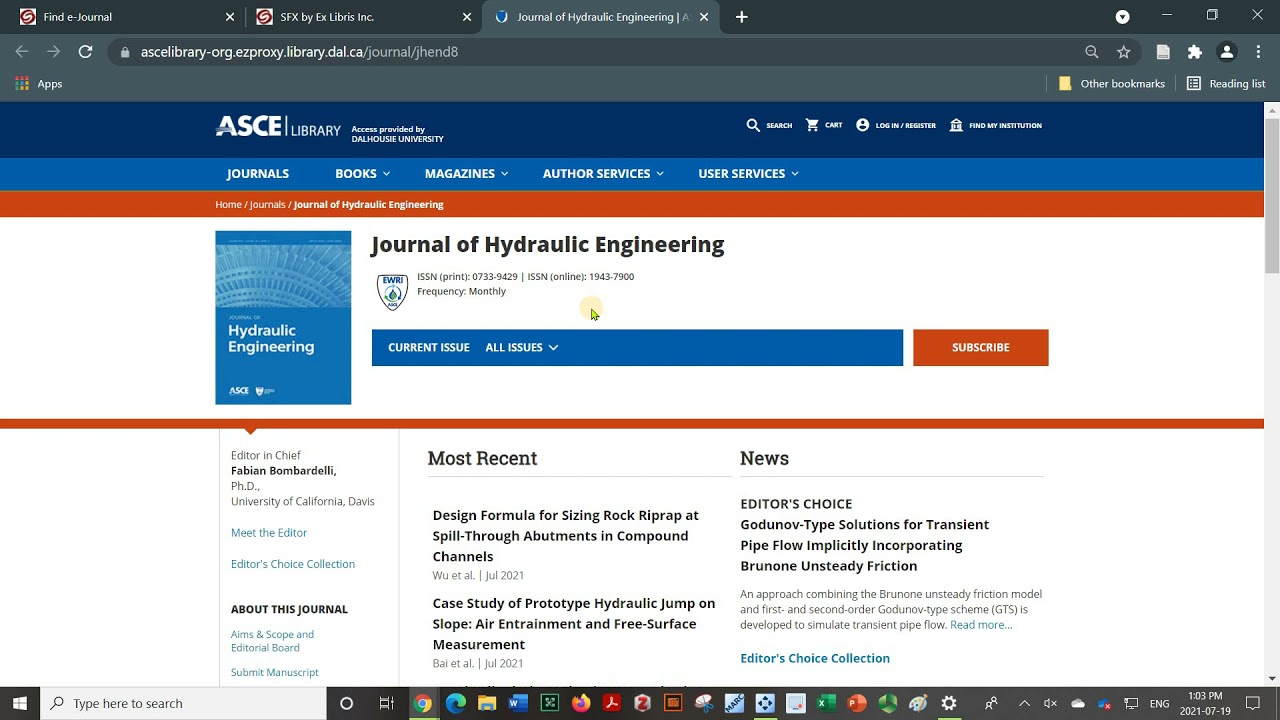
Task: Open the Journals navigation item
Action: click(x=257, y=173)
